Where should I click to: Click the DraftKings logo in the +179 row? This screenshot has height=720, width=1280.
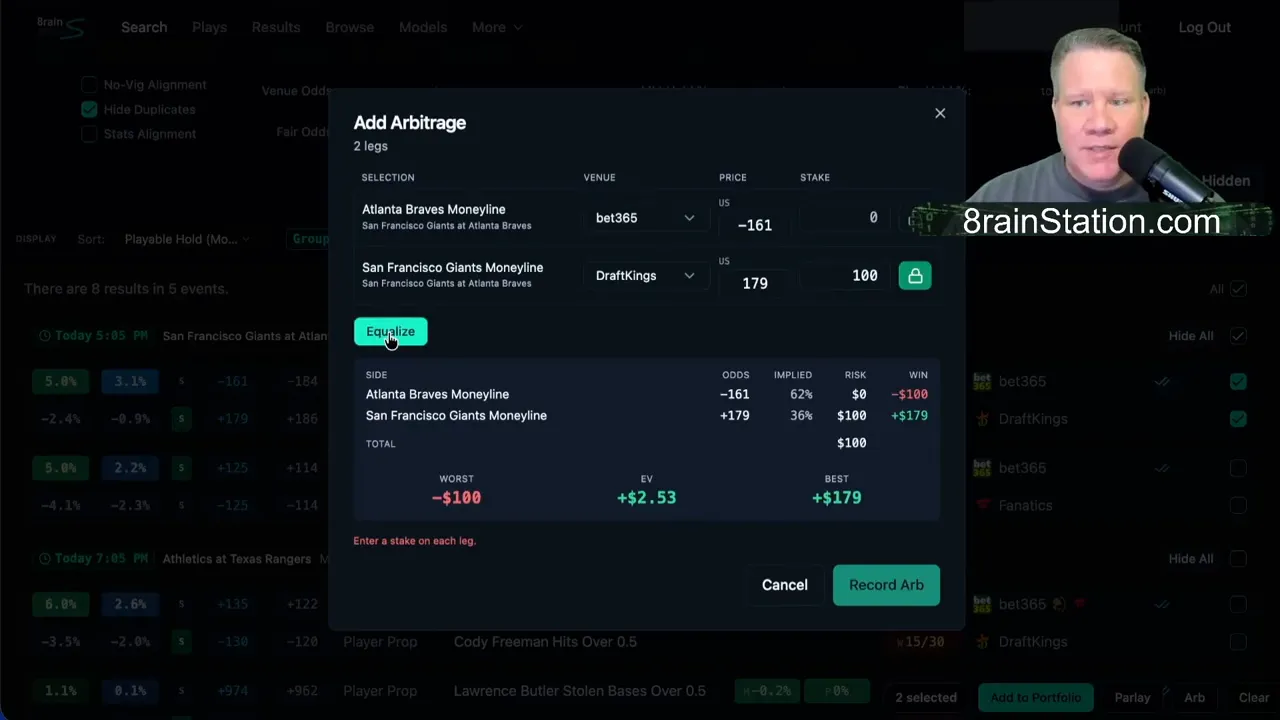tap(982, 419)
